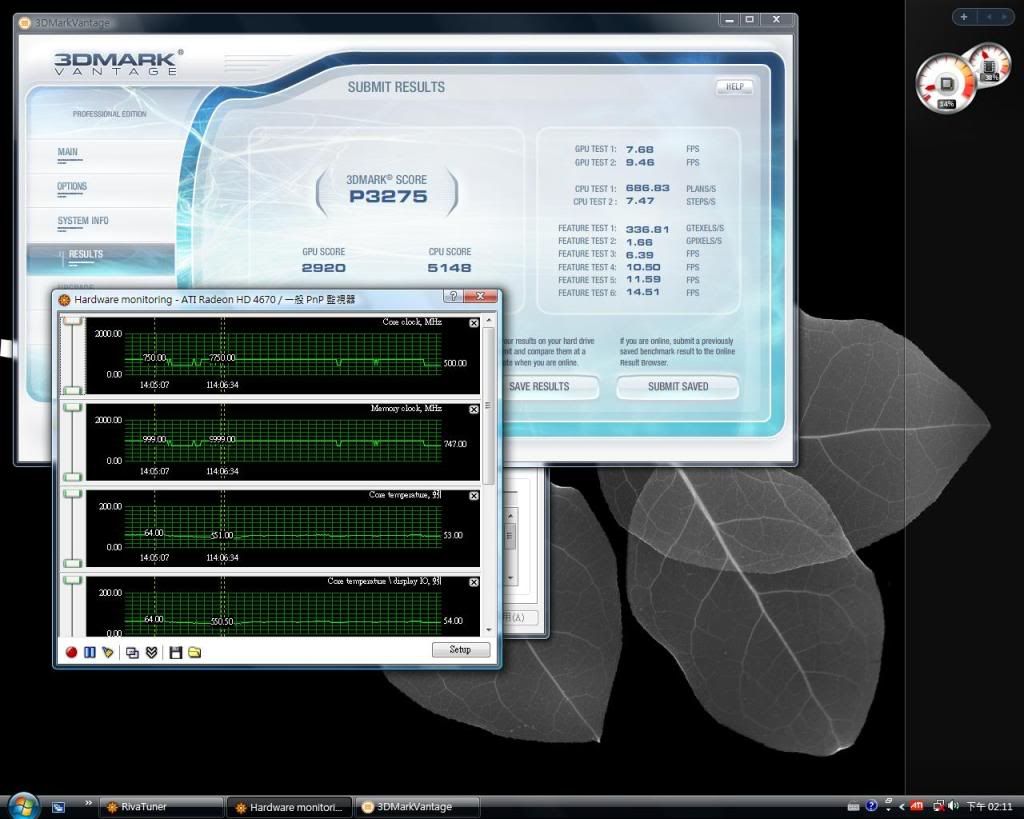
Task: Click the HELP button in 3DMark Vantage
Action: (x=735, y=87)
